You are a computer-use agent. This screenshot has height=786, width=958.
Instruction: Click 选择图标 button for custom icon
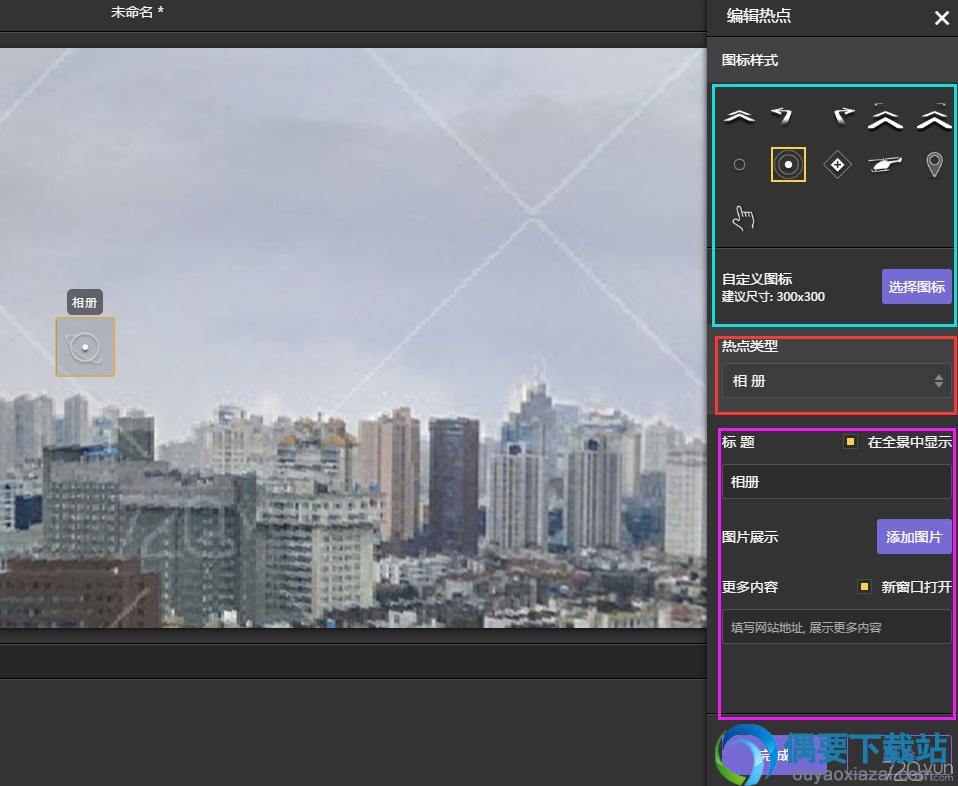click(916, 287)
